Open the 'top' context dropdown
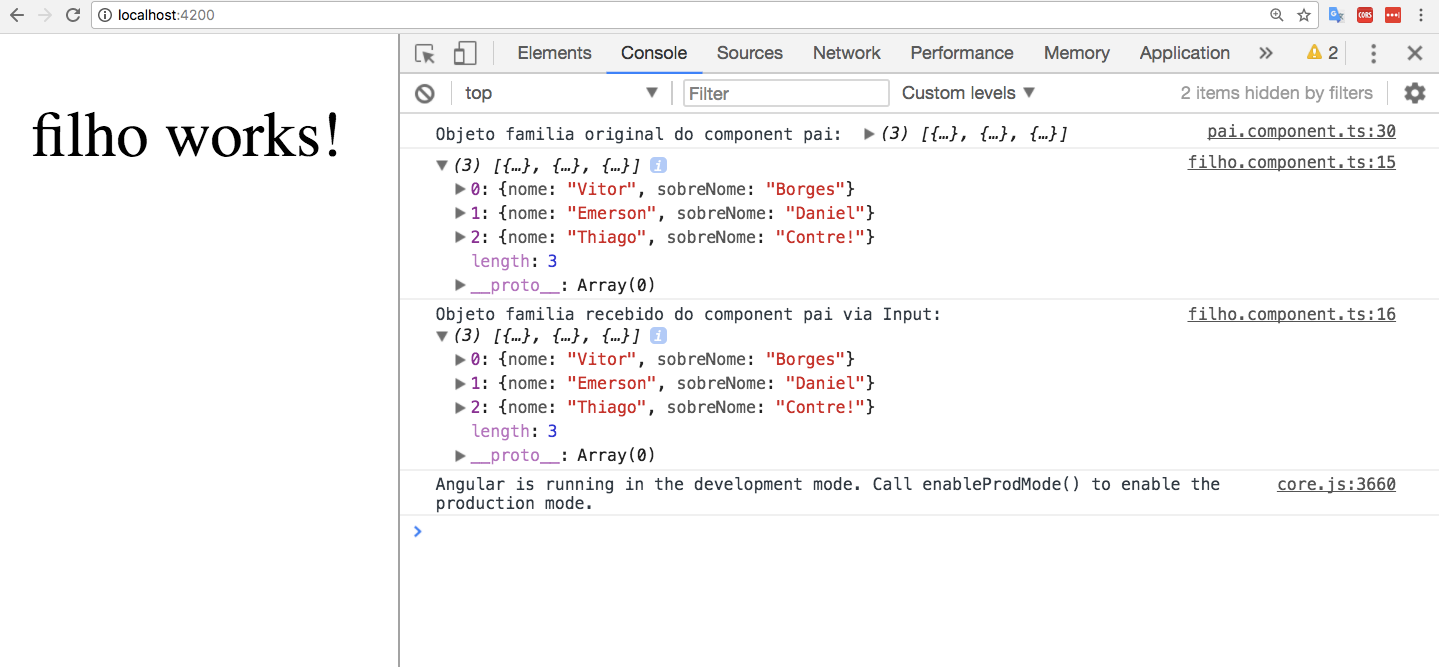 point(561,93)
